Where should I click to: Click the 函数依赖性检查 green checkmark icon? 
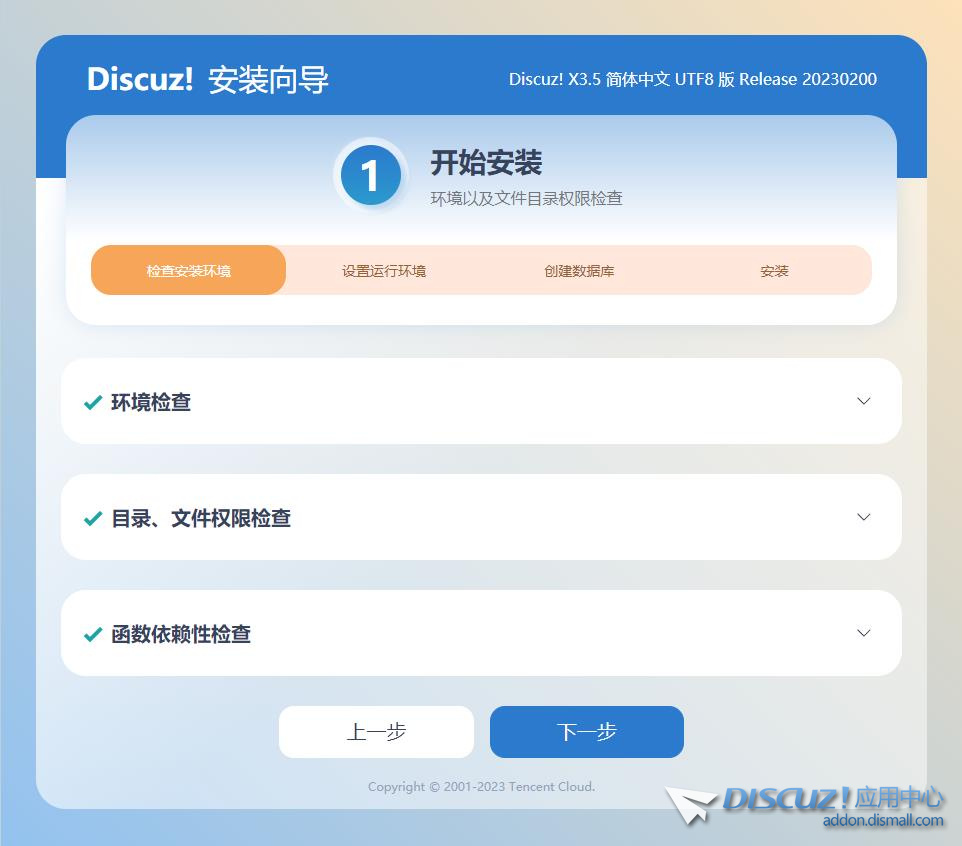point(93,634)
